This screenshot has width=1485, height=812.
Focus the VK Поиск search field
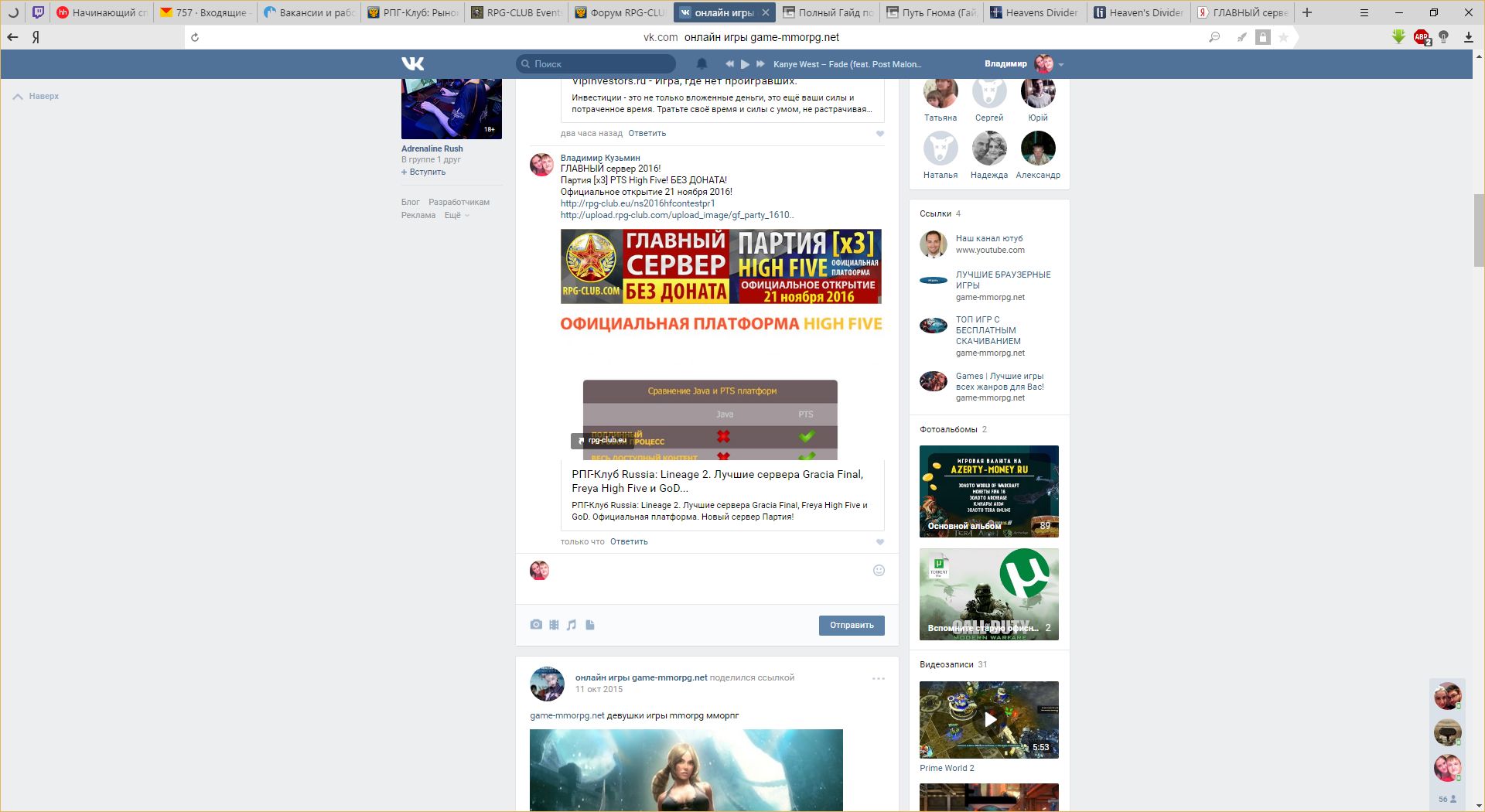tap(596, 64)
